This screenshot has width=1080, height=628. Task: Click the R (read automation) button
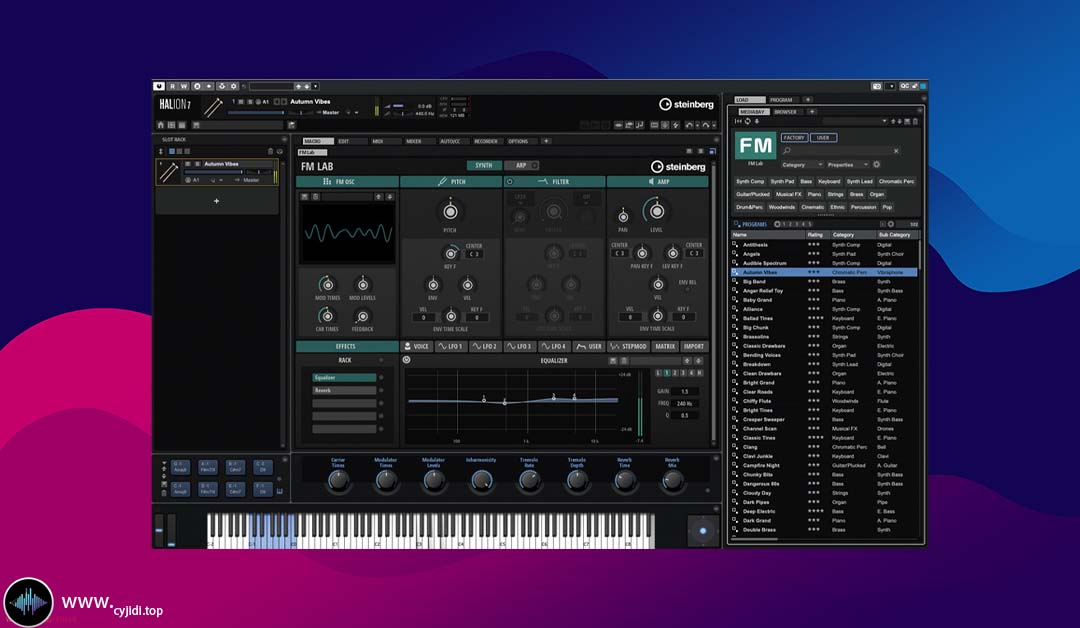click(x=172, y=86)
